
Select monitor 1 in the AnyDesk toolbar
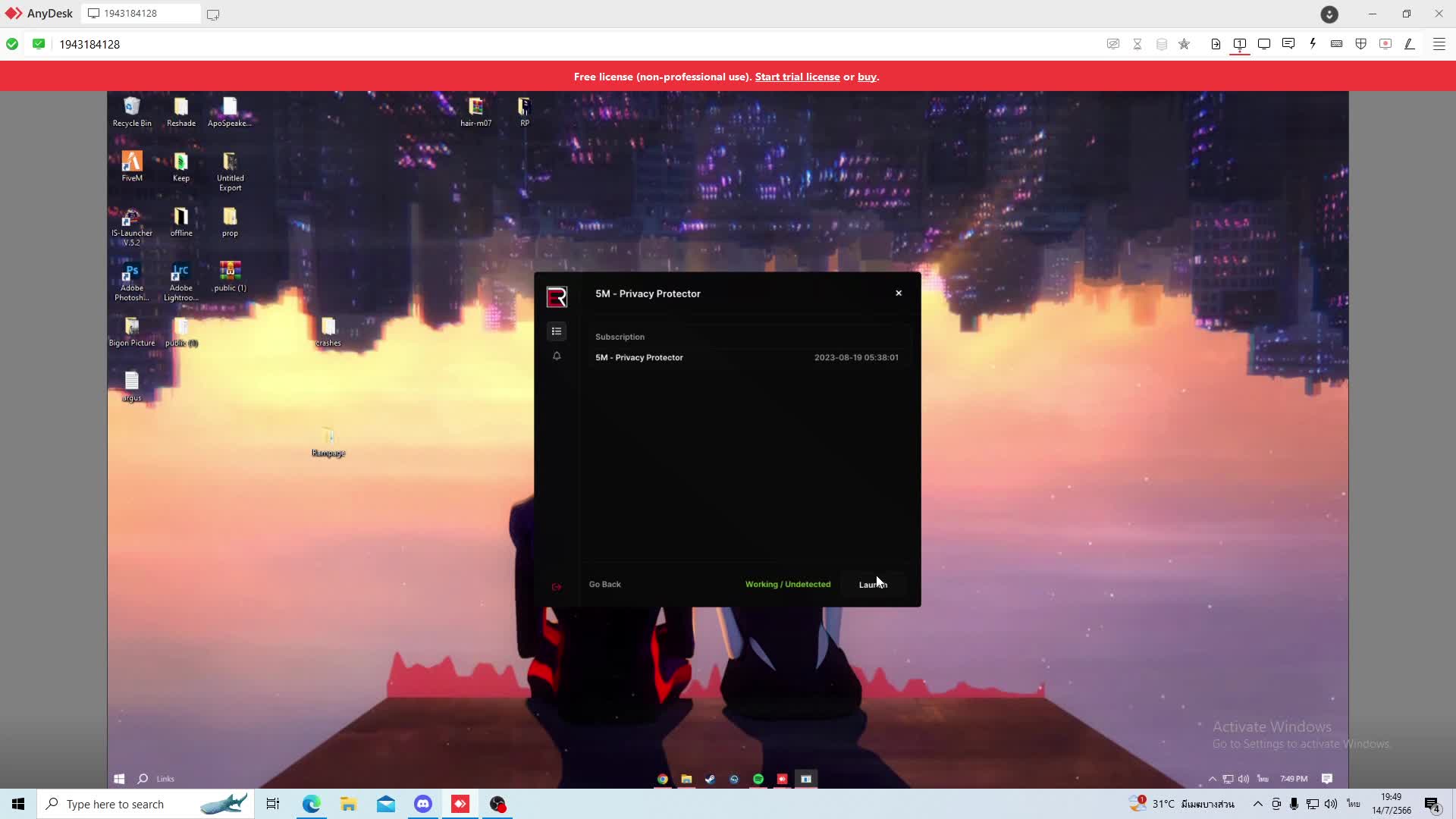pyautogui.click(x=1240, y=44)
